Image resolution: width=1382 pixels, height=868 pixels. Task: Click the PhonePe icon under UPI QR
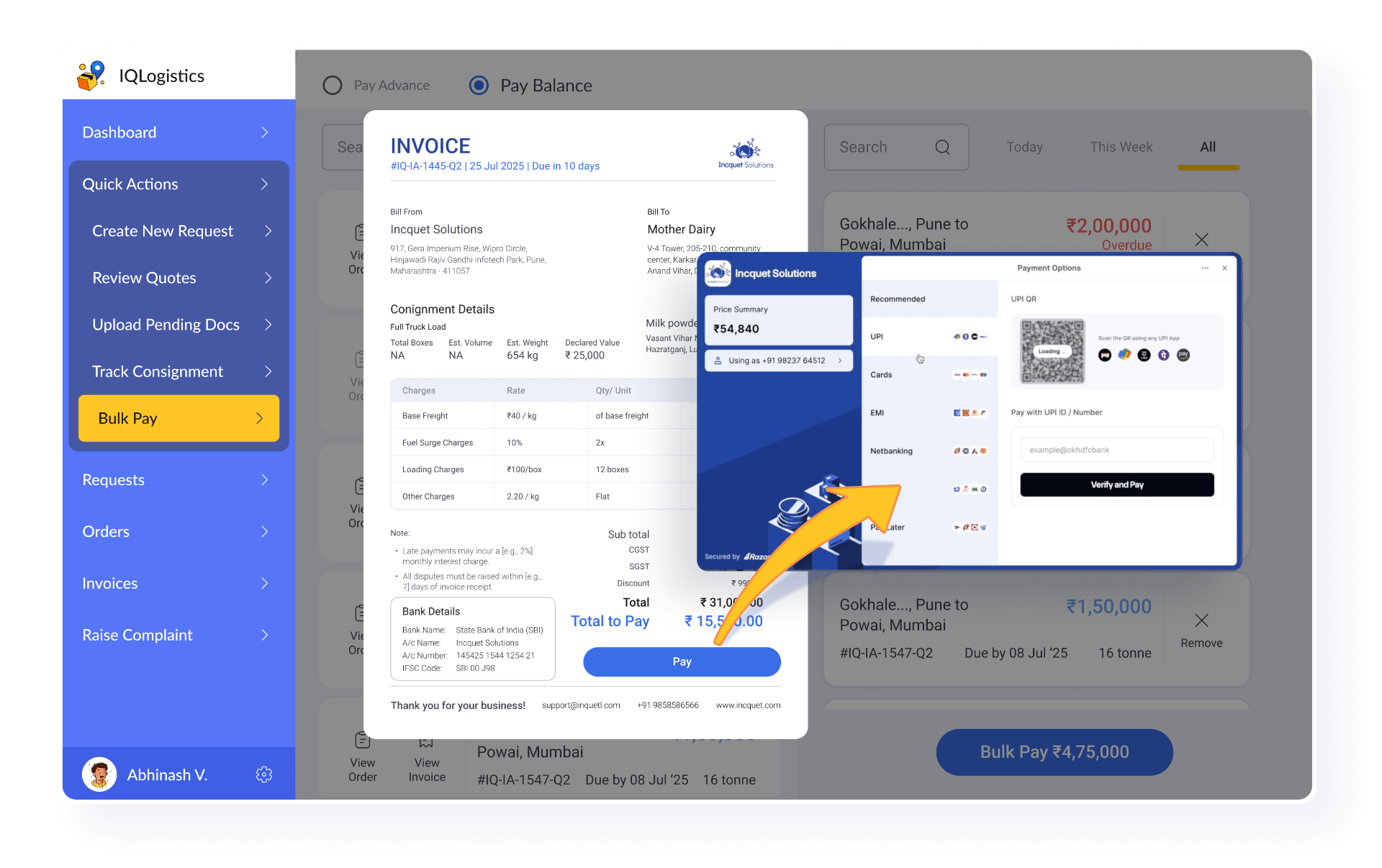(x=1164, y=355)
